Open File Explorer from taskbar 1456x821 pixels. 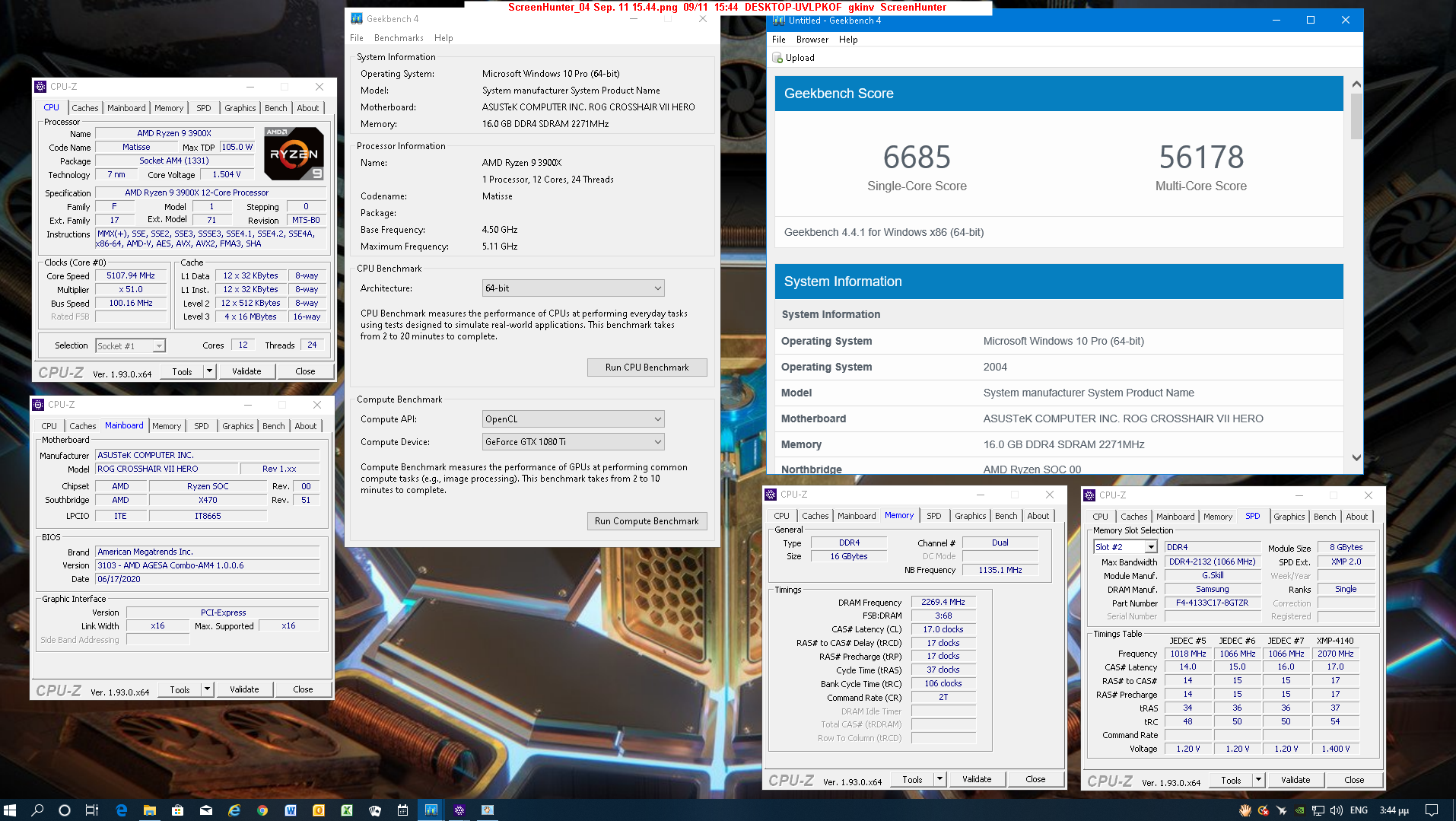pyautogui.click(x=149, y=810)
